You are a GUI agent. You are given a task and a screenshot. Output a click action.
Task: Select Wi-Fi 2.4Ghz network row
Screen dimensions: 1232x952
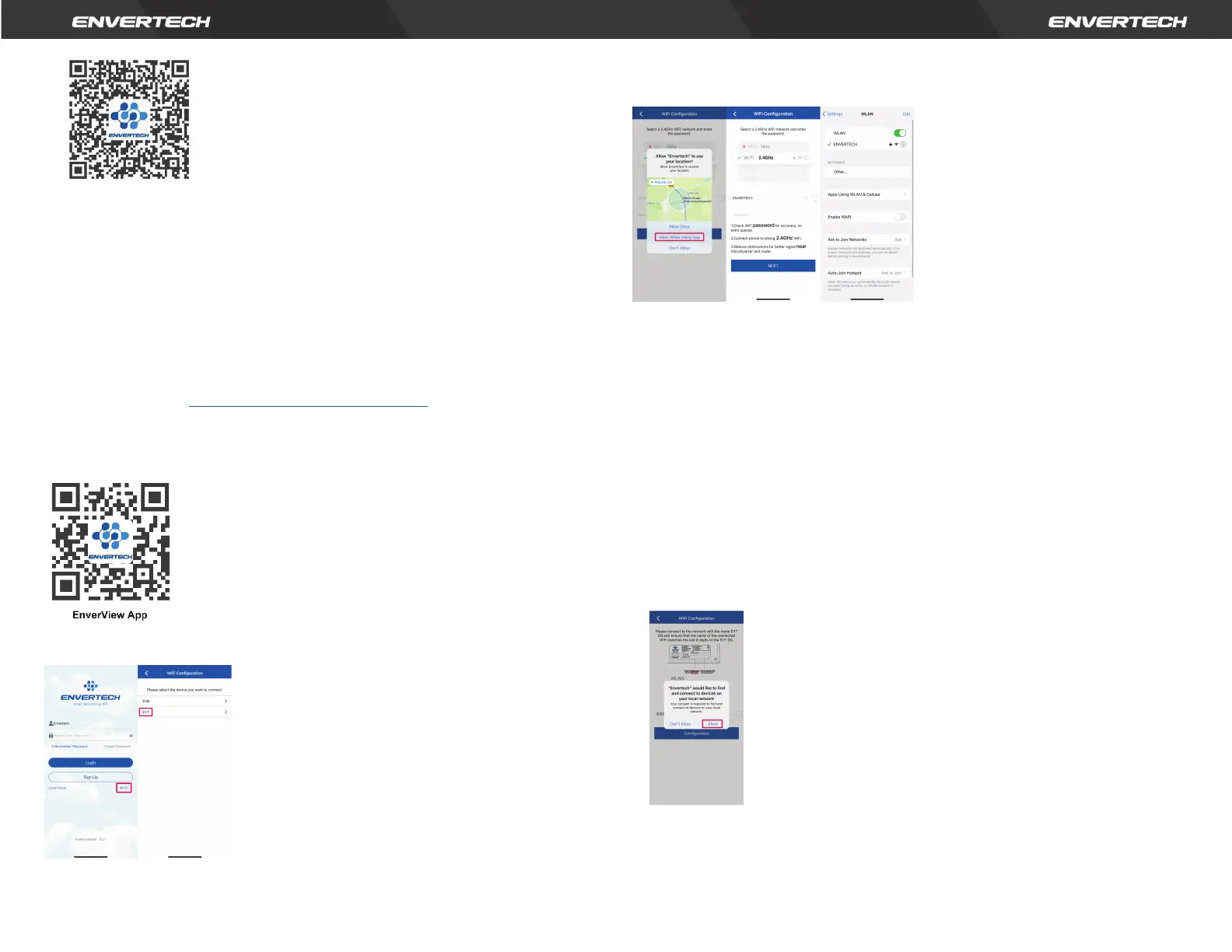773,158
